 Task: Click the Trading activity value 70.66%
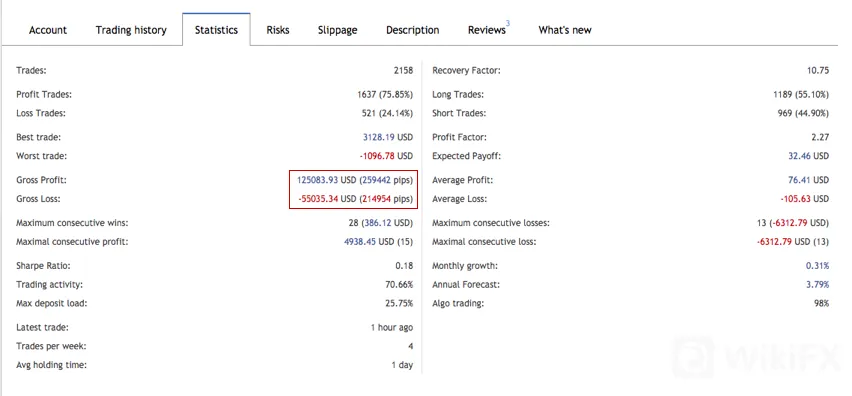(399, 285)
